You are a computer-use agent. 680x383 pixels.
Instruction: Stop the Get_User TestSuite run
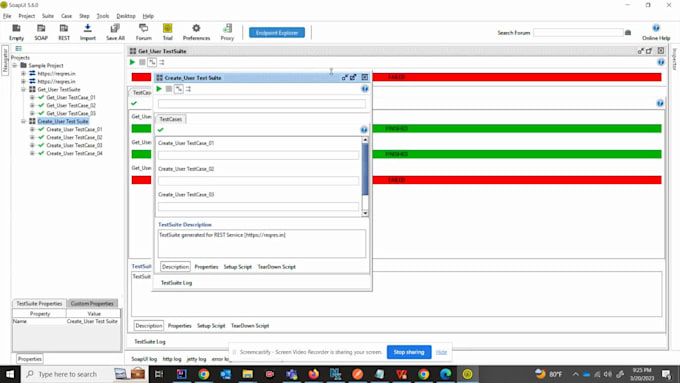[142, 62]
